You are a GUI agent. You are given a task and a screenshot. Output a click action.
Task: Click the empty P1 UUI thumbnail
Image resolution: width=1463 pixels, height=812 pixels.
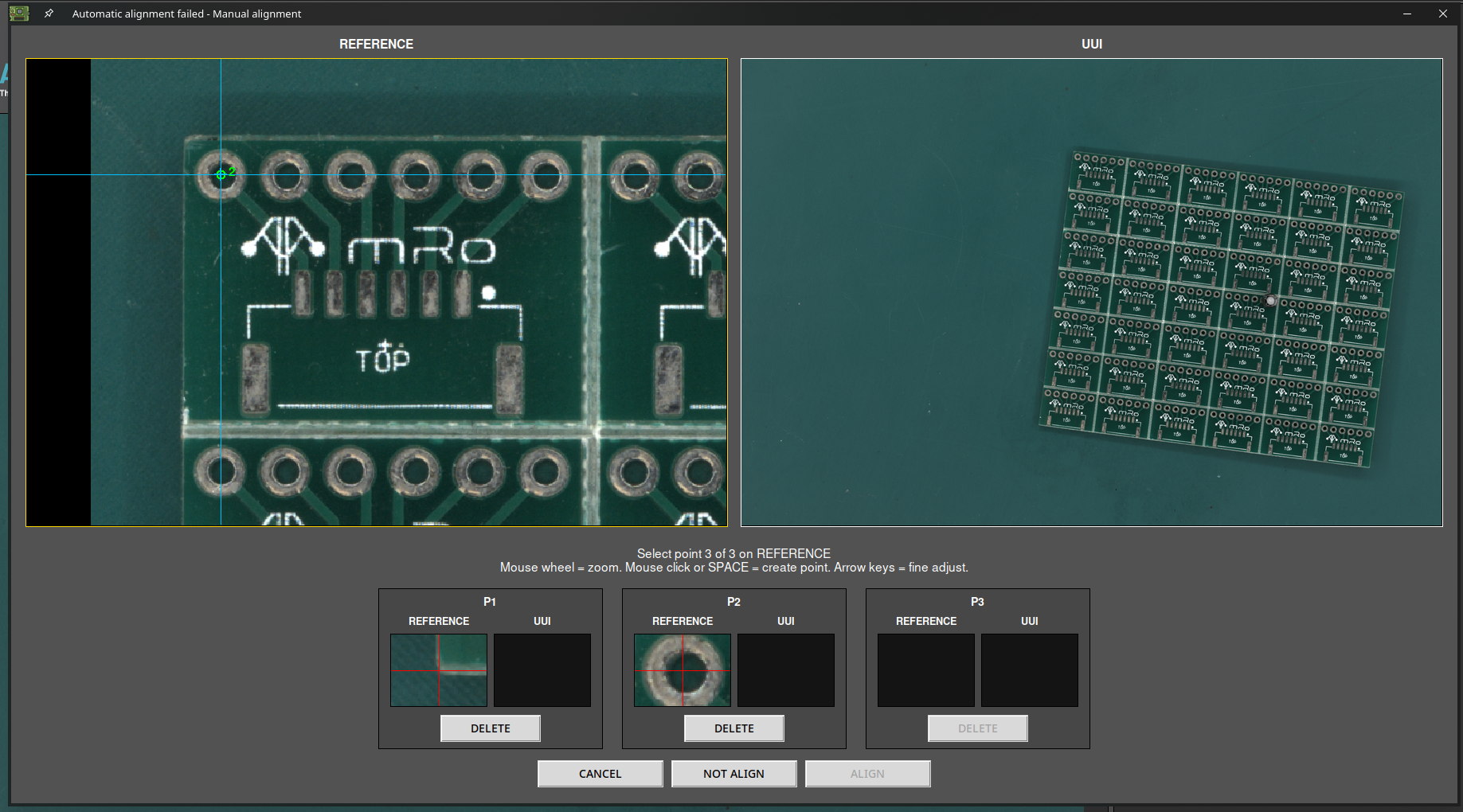(542, 670)
